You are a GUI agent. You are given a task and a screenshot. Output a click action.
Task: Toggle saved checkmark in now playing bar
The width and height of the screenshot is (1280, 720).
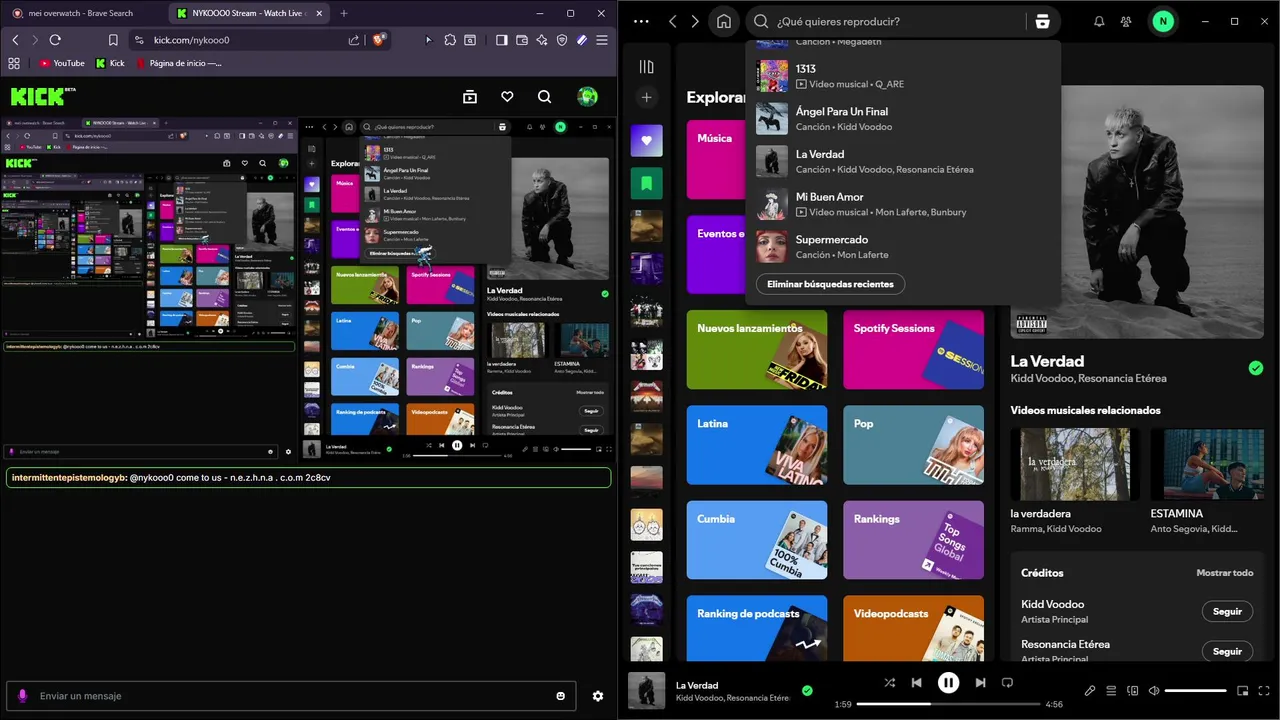(x=807, y=690)
